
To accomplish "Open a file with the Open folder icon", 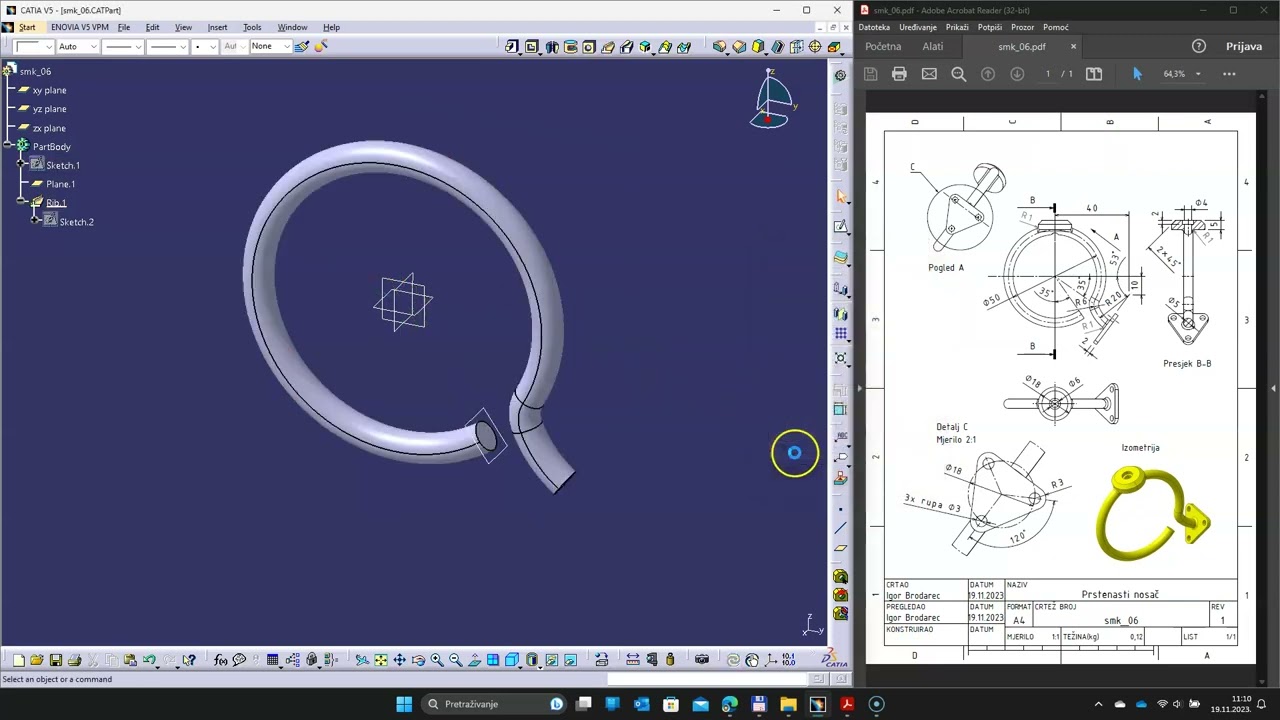I will click(x=37, y=660).
